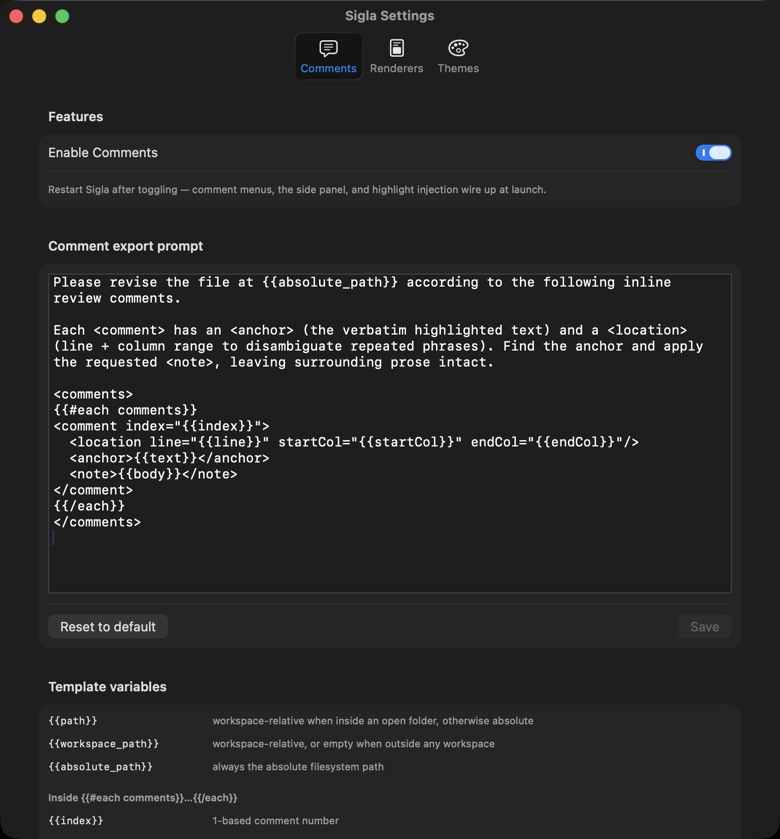Click inside the comment export prompt editor

click(x=389, y=433)
